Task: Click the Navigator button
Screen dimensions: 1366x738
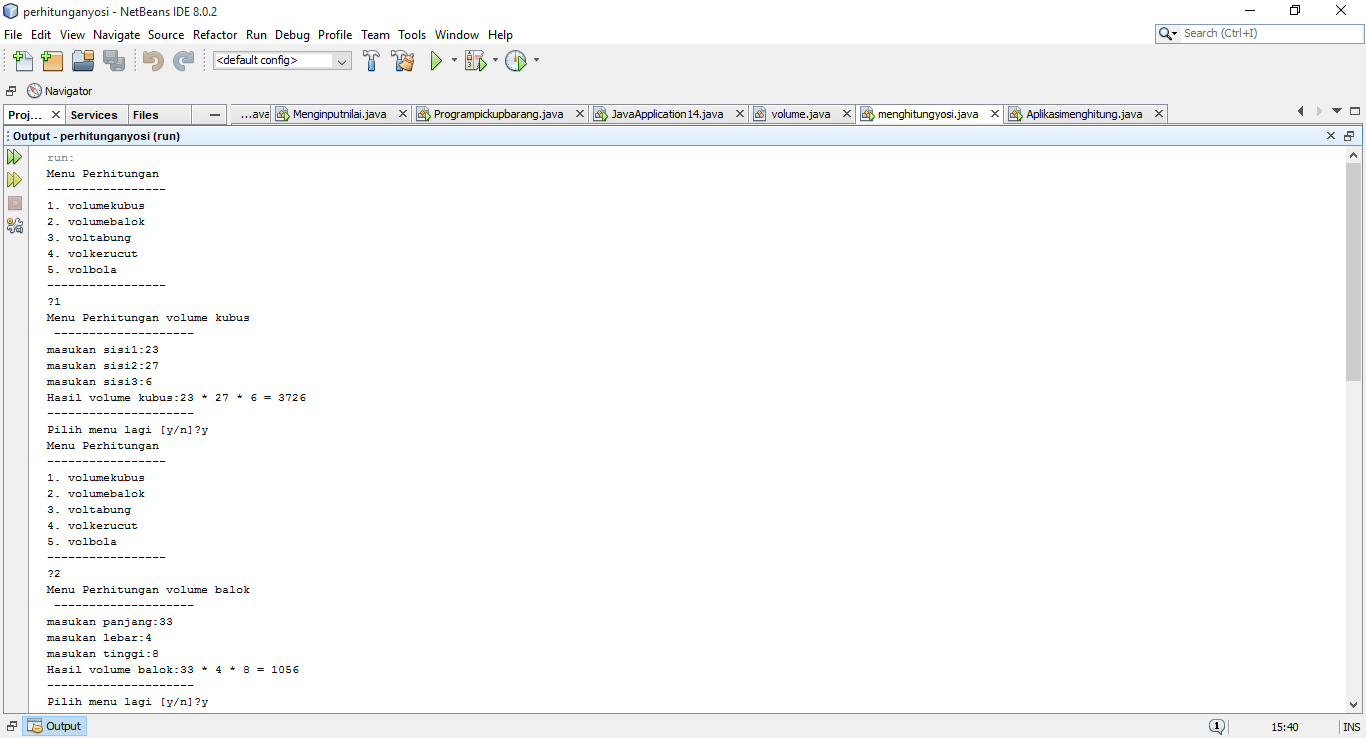Action: click(62, 90)
